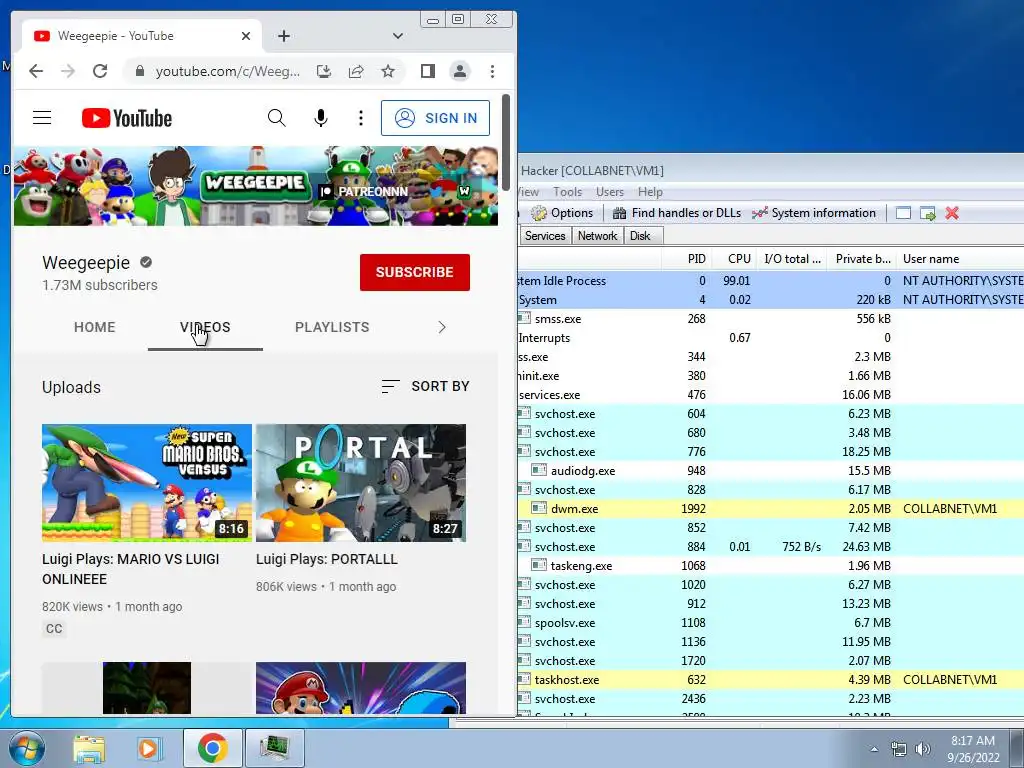Viewport: 1024px width, 768px height.
Task: Open Process Hacker Options
Action: coord(562,213)
